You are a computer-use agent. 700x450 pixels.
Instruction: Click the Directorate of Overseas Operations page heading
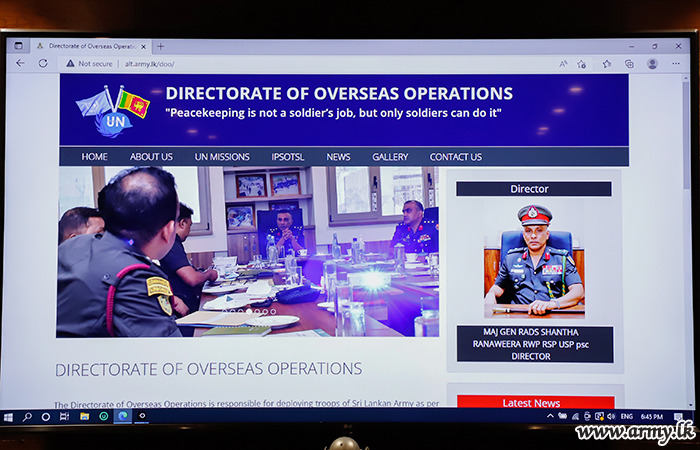[x=208, y=369]
